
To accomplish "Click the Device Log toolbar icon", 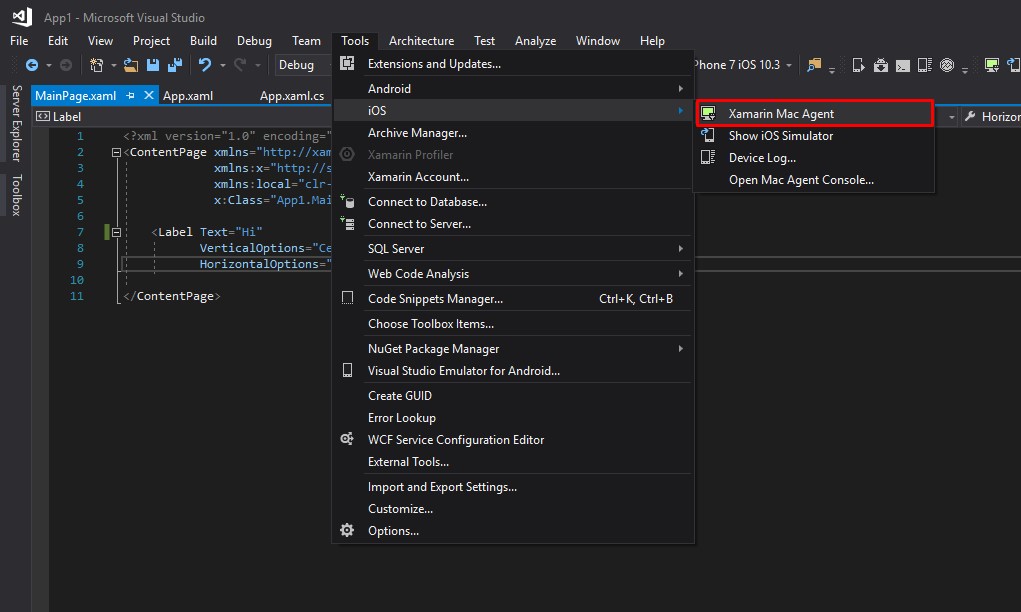I will tap(925, 64).
